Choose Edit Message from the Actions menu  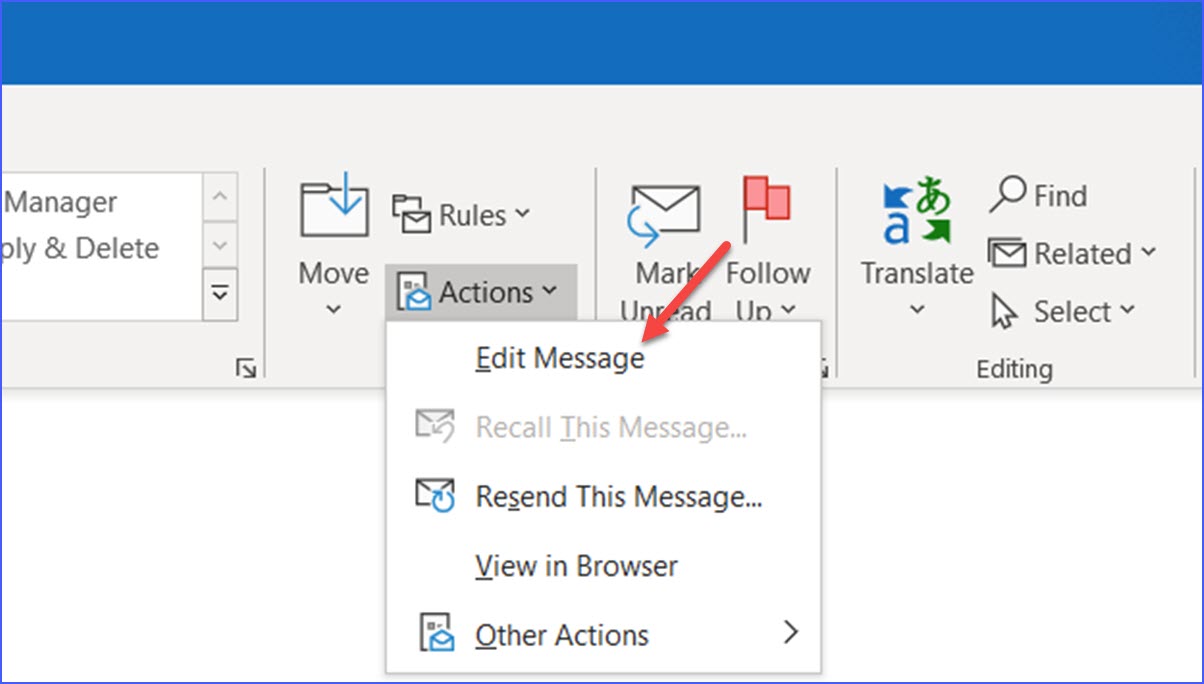(x=558, y=357)
